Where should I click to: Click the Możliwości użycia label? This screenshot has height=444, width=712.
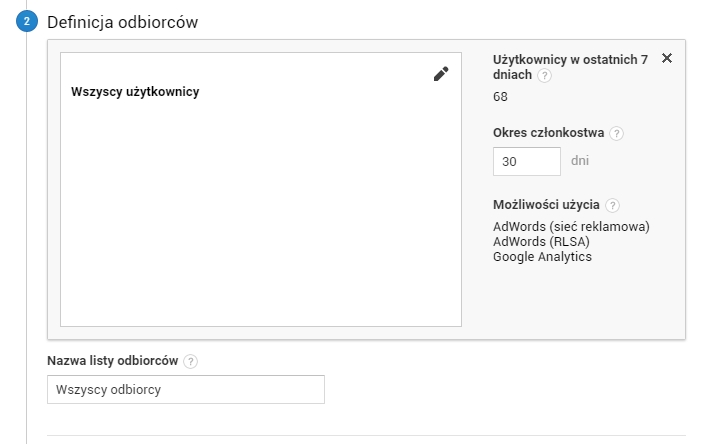(546, 205)
